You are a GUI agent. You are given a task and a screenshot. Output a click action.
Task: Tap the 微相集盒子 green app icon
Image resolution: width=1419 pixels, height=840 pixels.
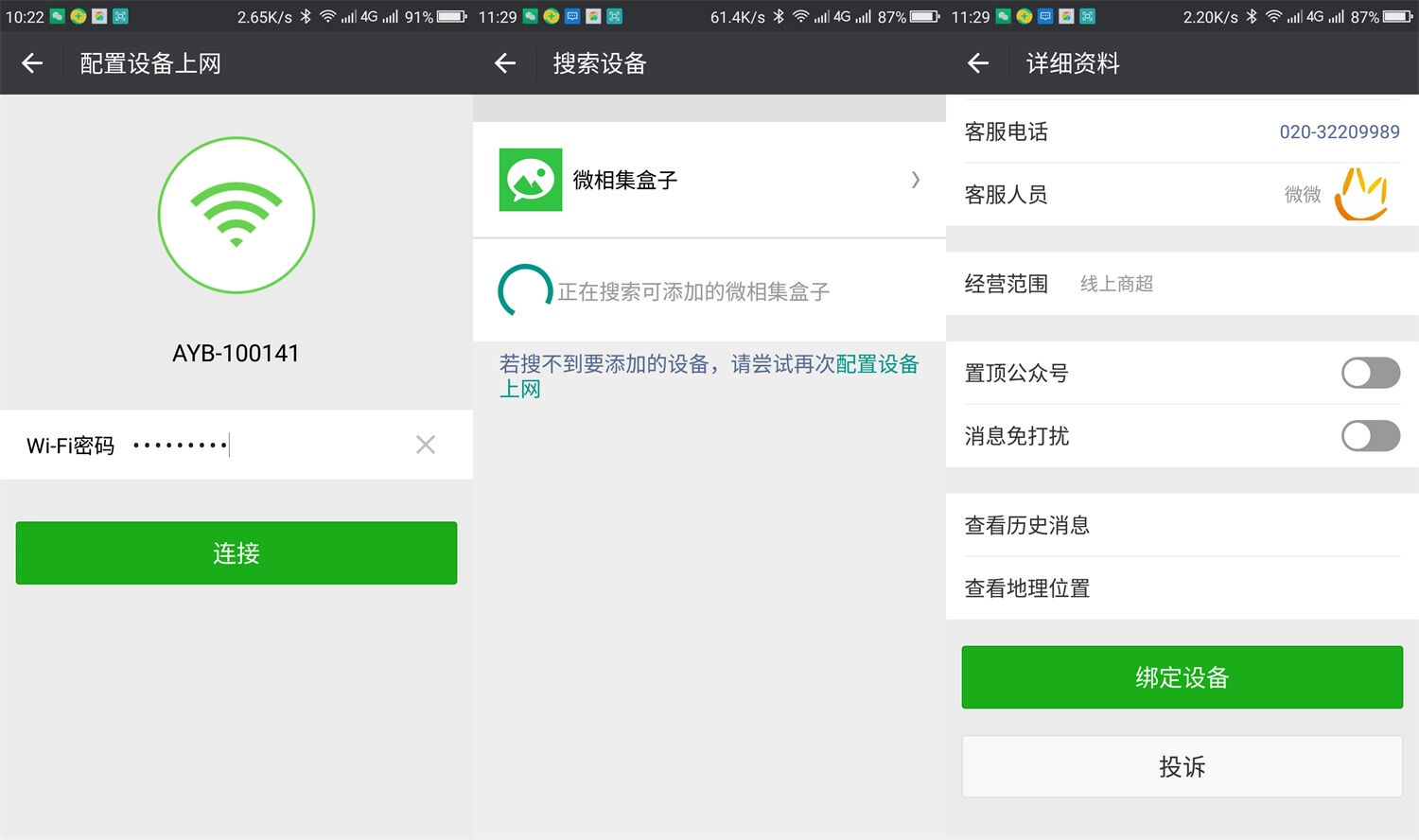pos(531,180)
